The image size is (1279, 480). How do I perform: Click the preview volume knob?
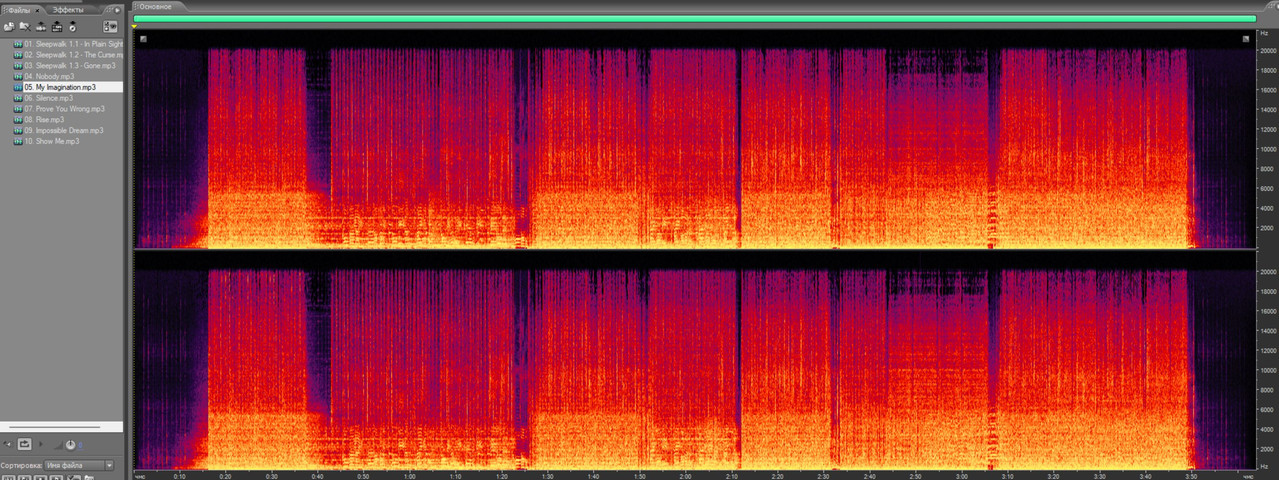click(x=70, y=444)
